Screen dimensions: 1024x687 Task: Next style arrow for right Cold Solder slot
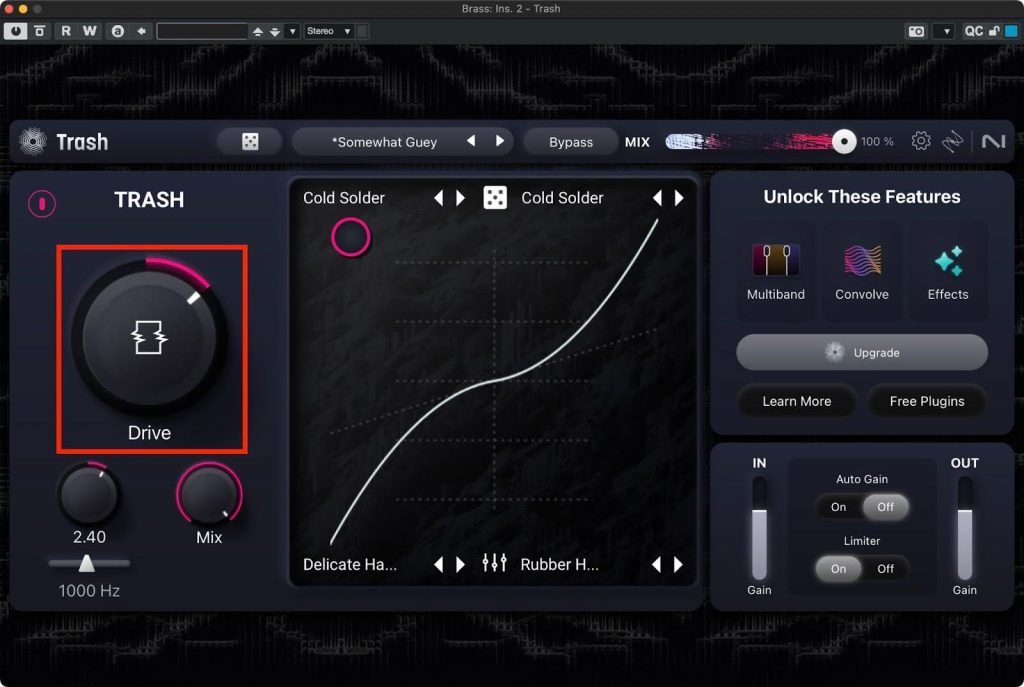(679, 198)
